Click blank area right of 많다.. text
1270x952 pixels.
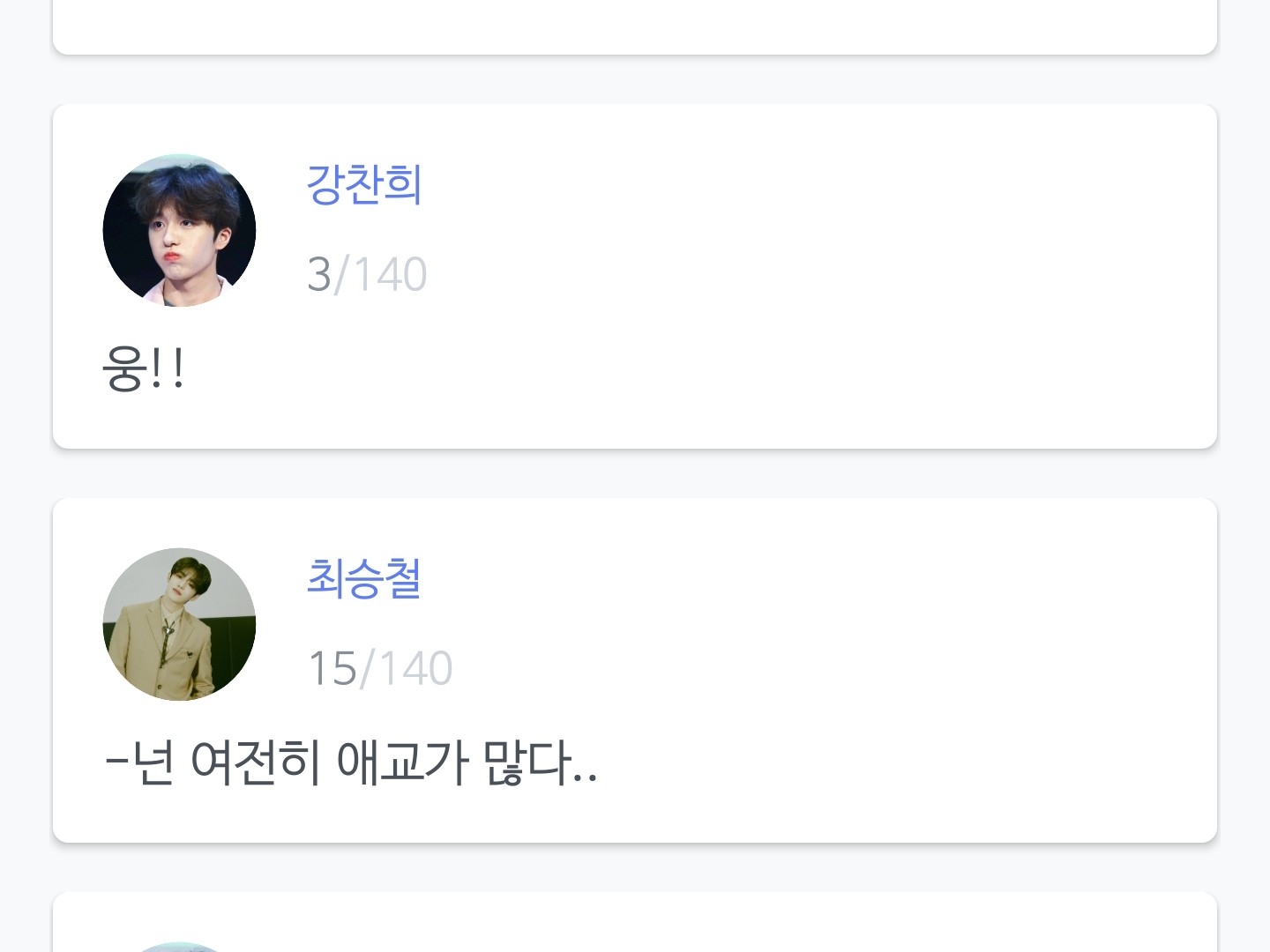tap(882, 762)
